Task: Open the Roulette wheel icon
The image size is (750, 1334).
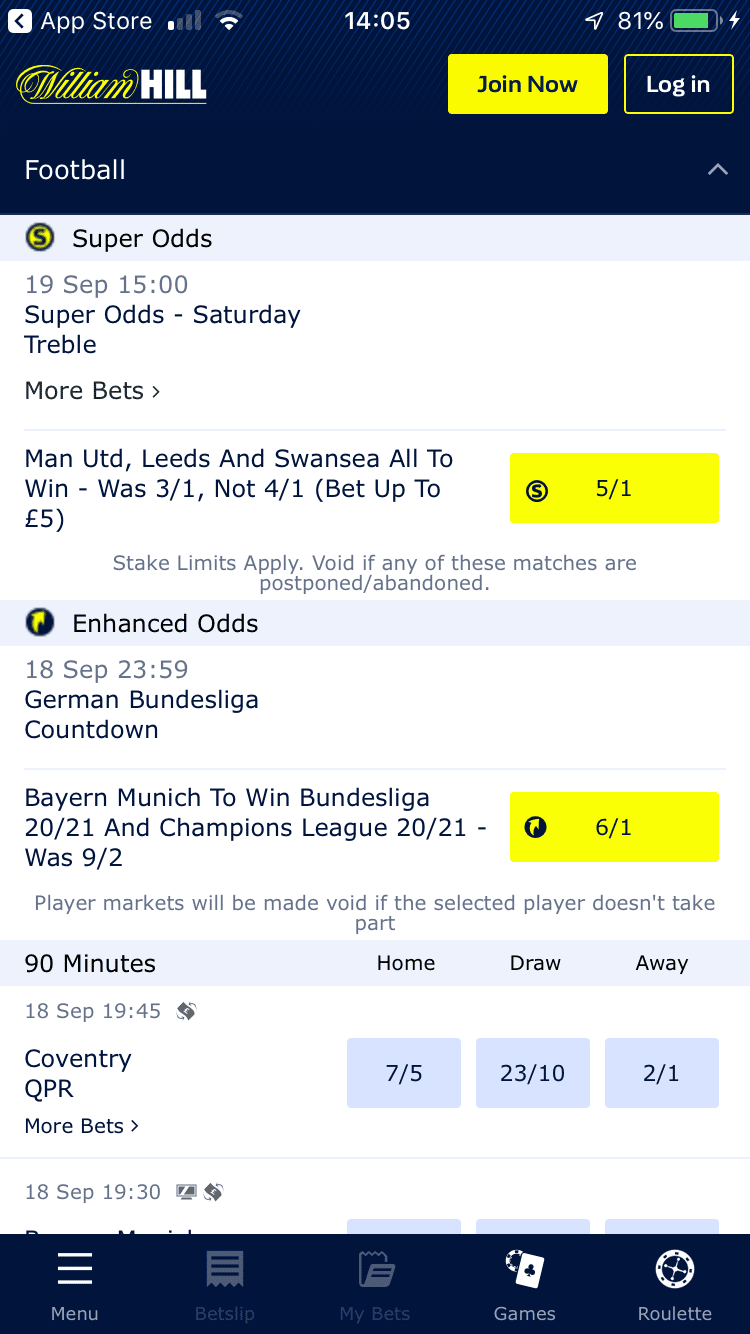Action: (675, 1269)
